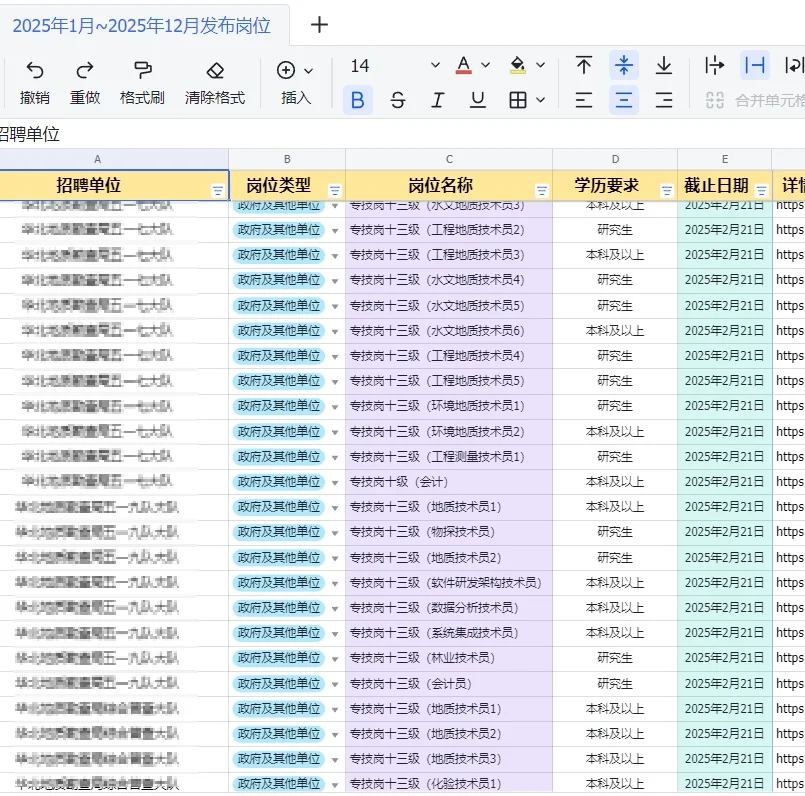This screenshot has width=805, height=796.
Task: Open 岗位类型 dropdown in 工程地质技术员2 row
Action: pos(335,231)
